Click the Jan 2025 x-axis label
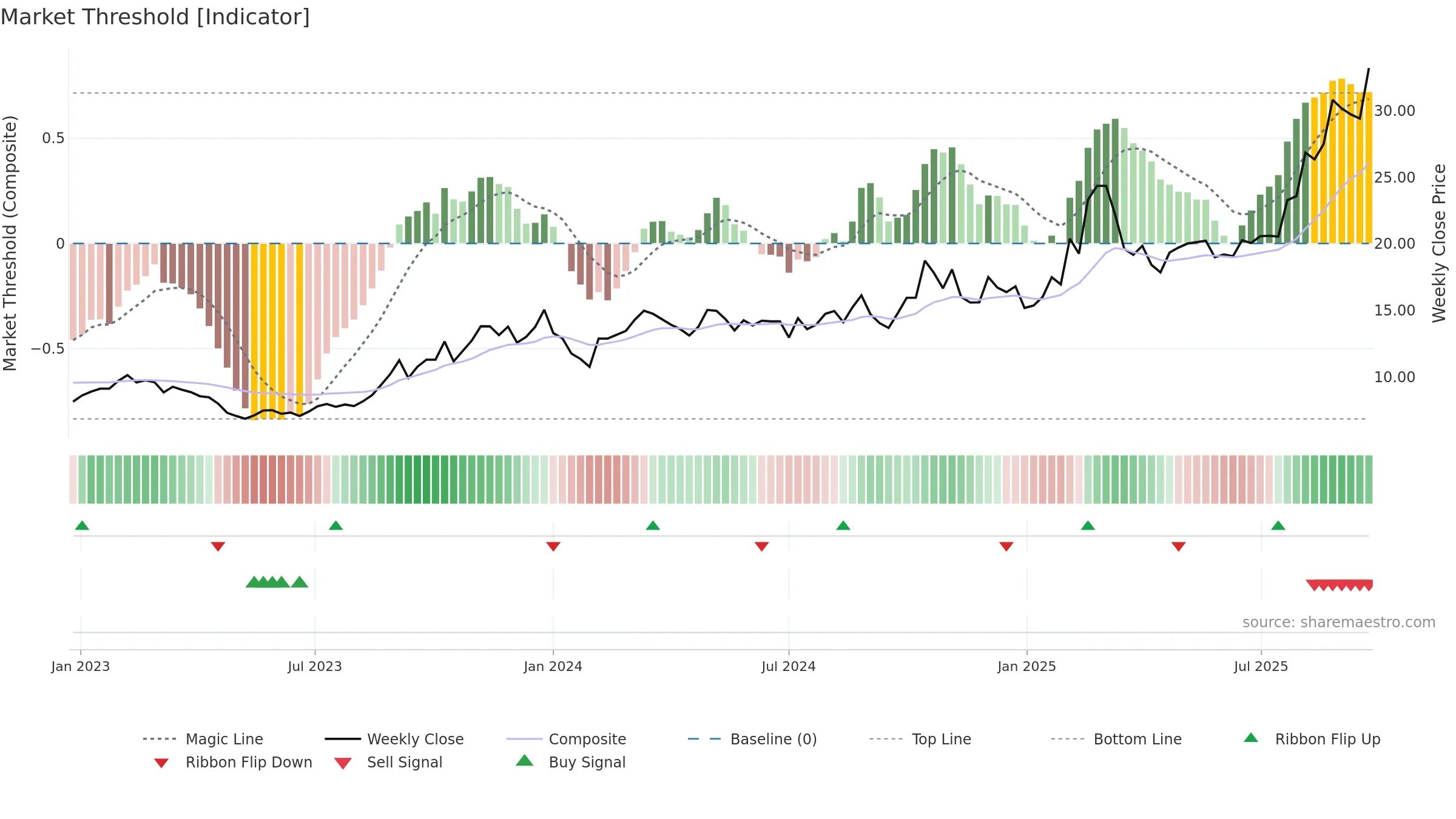The width and height of the screenshot is (1456, 819). (1027, 666)
